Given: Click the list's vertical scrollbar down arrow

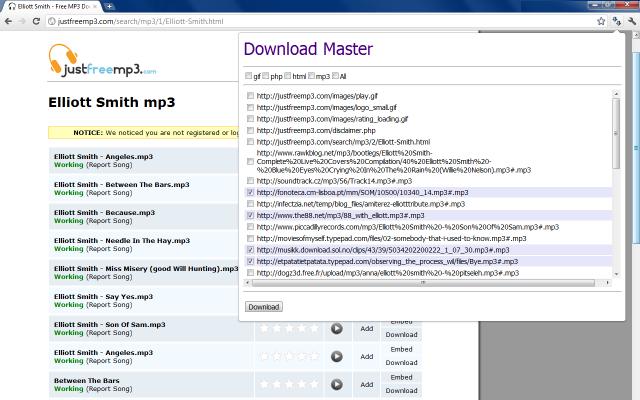Looking at the screenshot, I should point(616,274).
